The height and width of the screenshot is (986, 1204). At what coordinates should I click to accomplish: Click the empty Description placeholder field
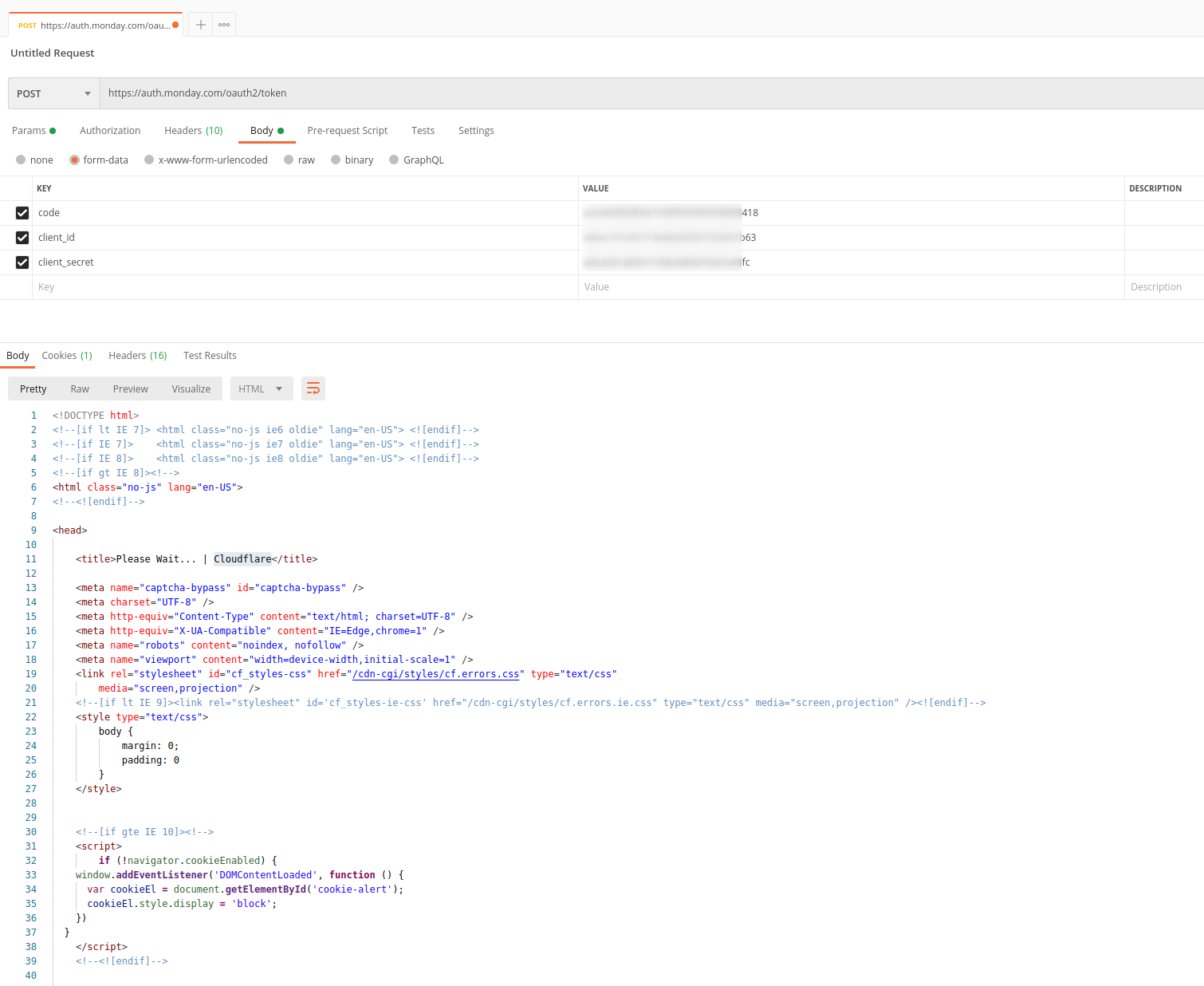tap(1164, 287)
